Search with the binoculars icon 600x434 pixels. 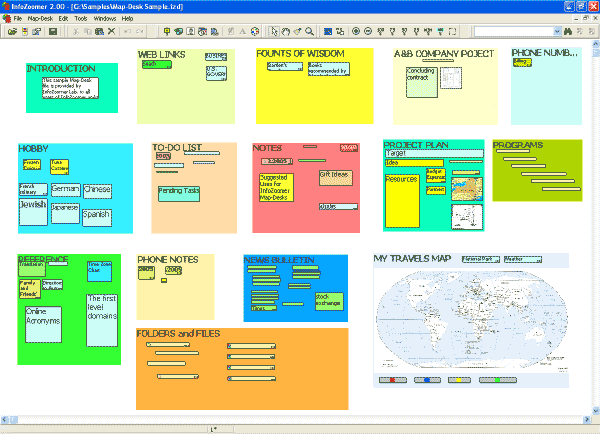click(x=568, y=31)
